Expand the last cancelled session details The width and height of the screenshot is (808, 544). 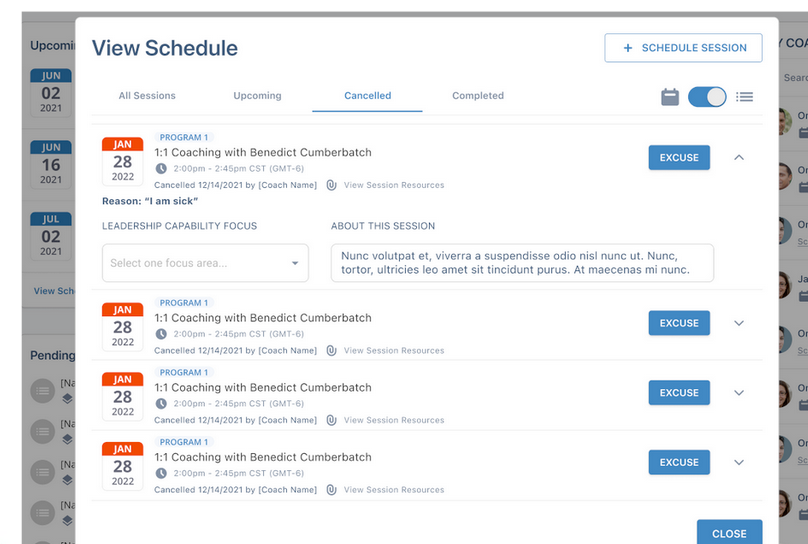pyautogui.click(x=739, y=462)
